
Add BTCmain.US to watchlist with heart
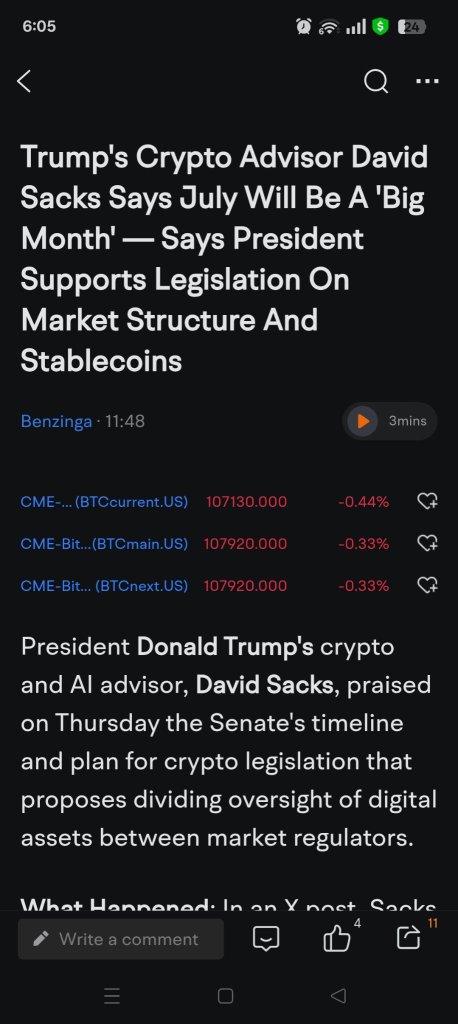427,543
